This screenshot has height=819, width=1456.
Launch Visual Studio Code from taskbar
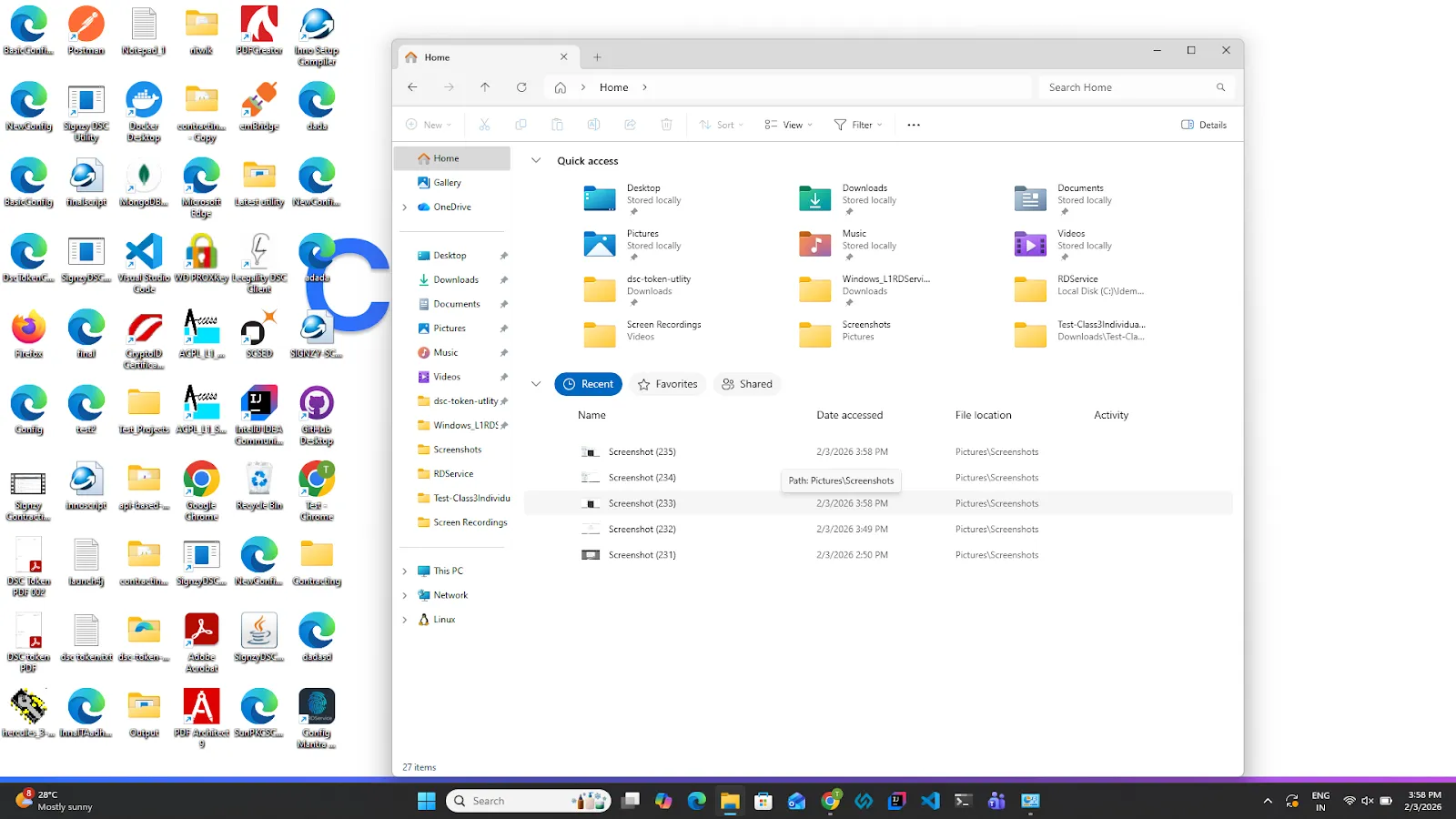click(x=930, y=801)
